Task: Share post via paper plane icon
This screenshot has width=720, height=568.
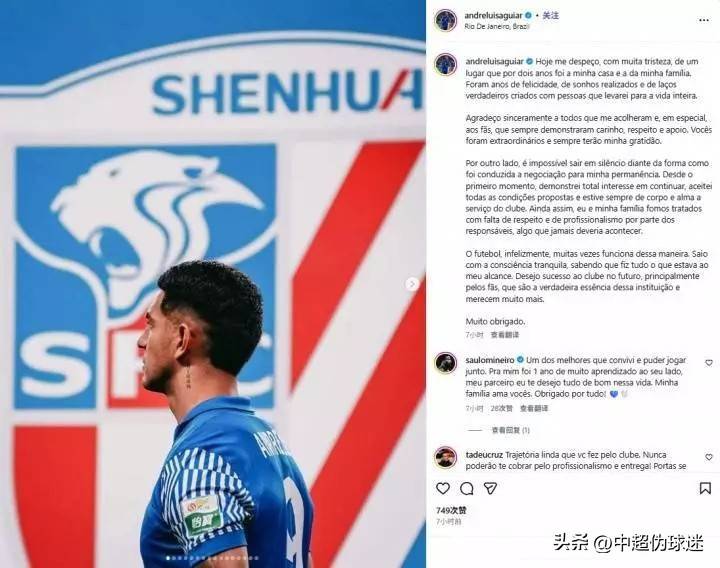Action: 490,488
